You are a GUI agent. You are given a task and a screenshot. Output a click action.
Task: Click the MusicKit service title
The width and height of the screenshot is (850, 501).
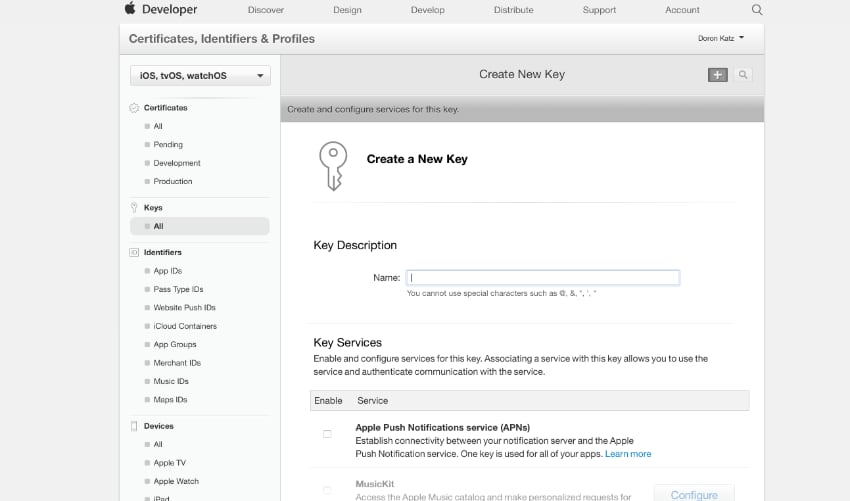375,484
